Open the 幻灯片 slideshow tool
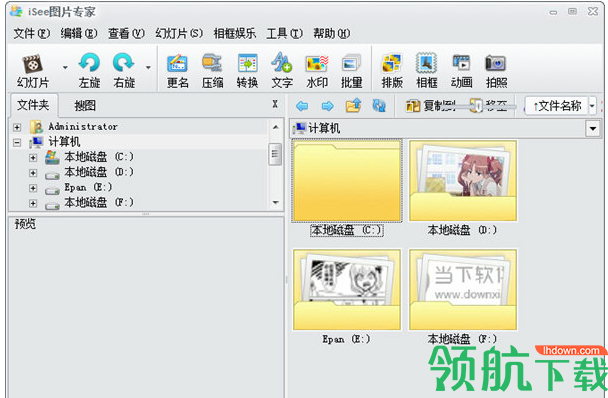608x398 pixels. pyautogui.click(x=33, y=71)
